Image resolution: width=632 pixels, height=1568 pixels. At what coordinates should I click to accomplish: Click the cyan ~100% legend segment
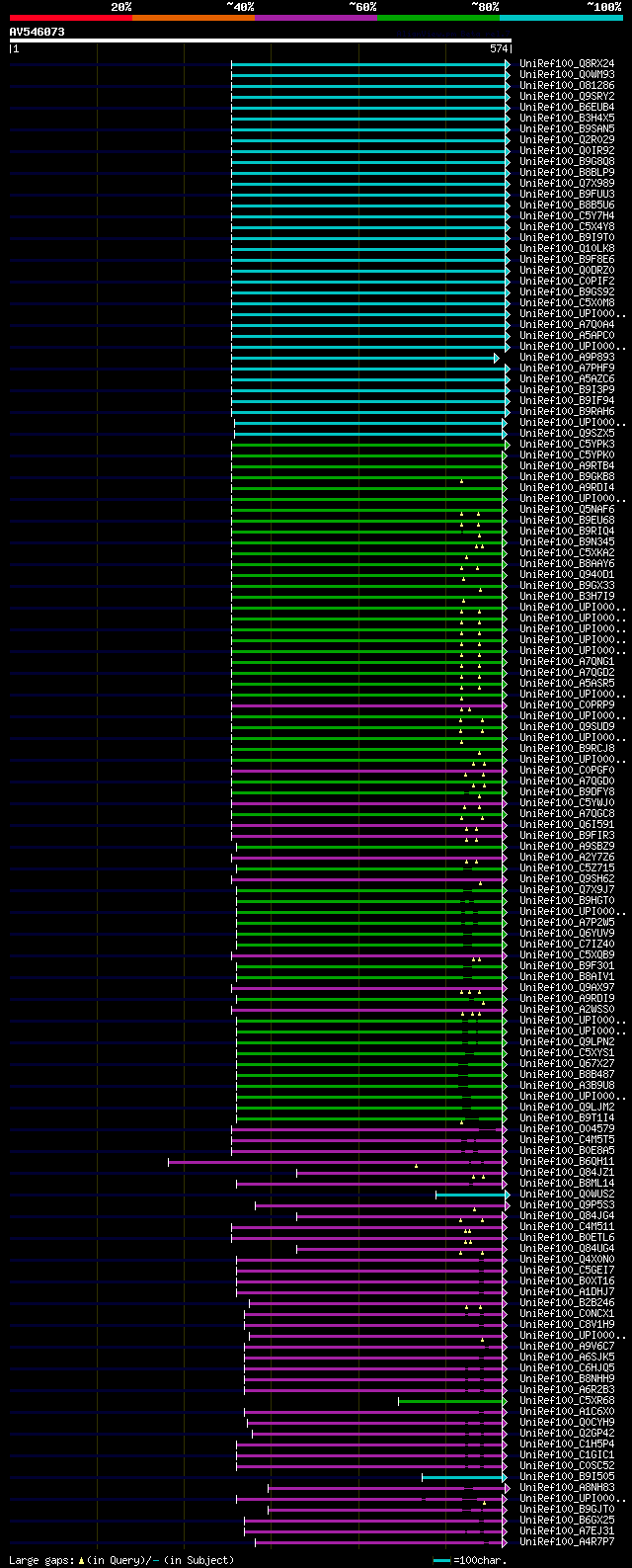coord(561,18)
